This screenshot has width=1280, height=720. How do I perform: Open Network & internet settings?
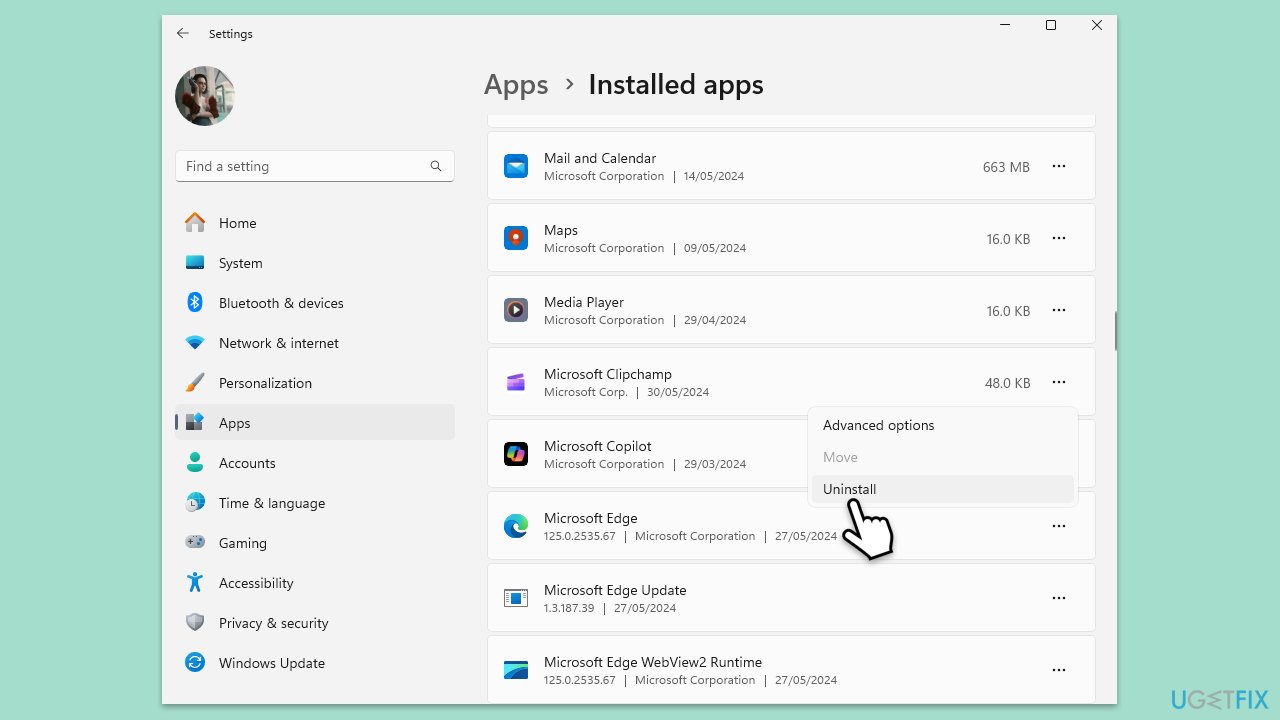[x=315, y=343]
